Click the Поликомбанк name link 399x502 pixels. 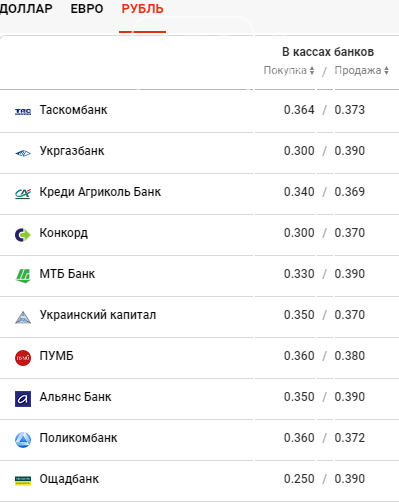coord(78,438)
